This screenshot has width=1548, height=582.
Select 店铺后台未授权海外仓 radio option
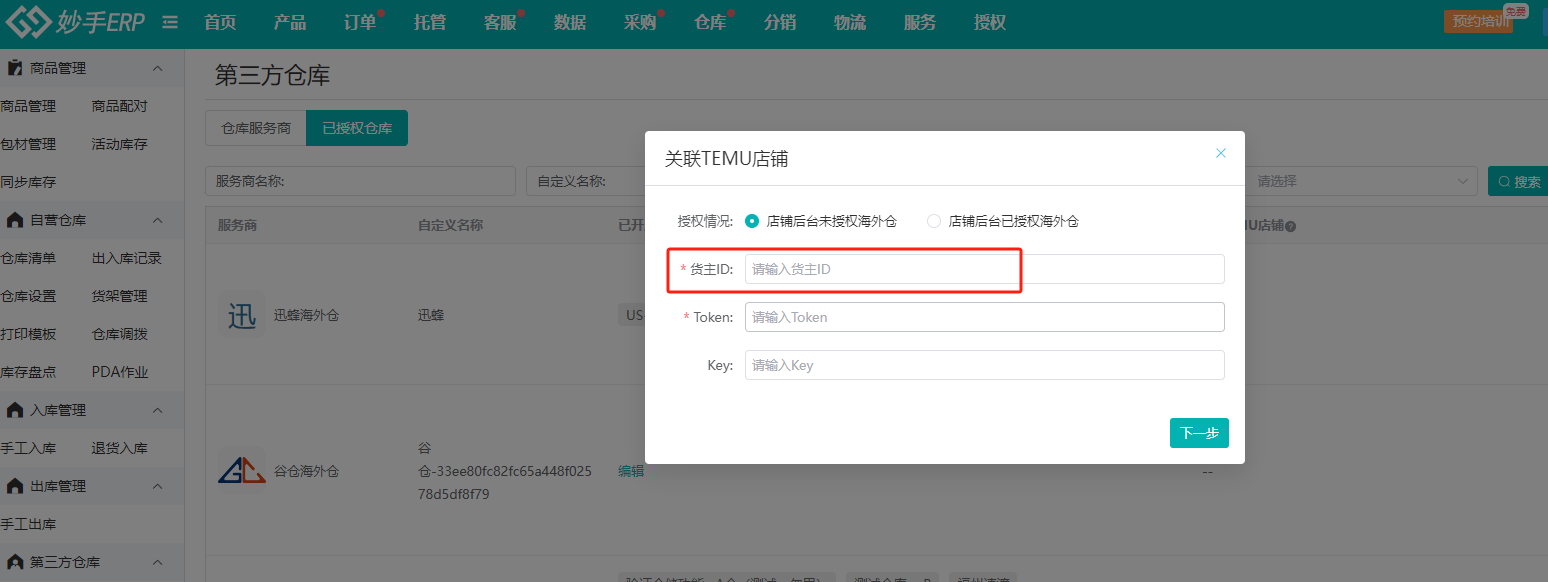[x=752, y=221]
